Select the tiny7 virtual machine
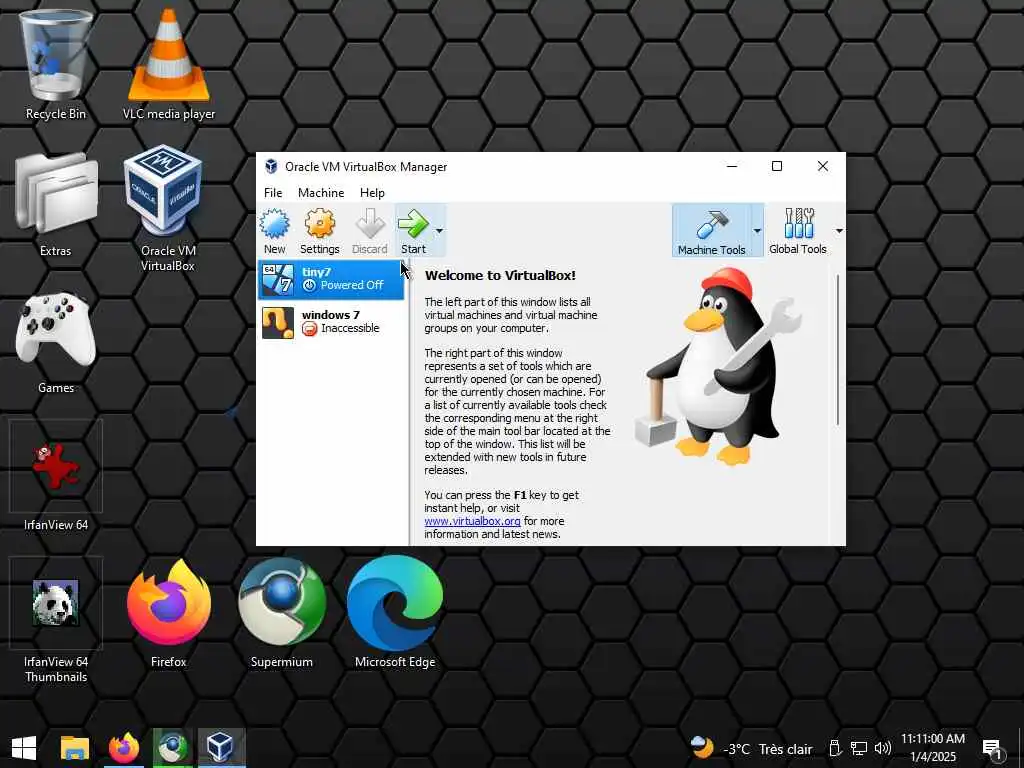 tap(331, 279)
